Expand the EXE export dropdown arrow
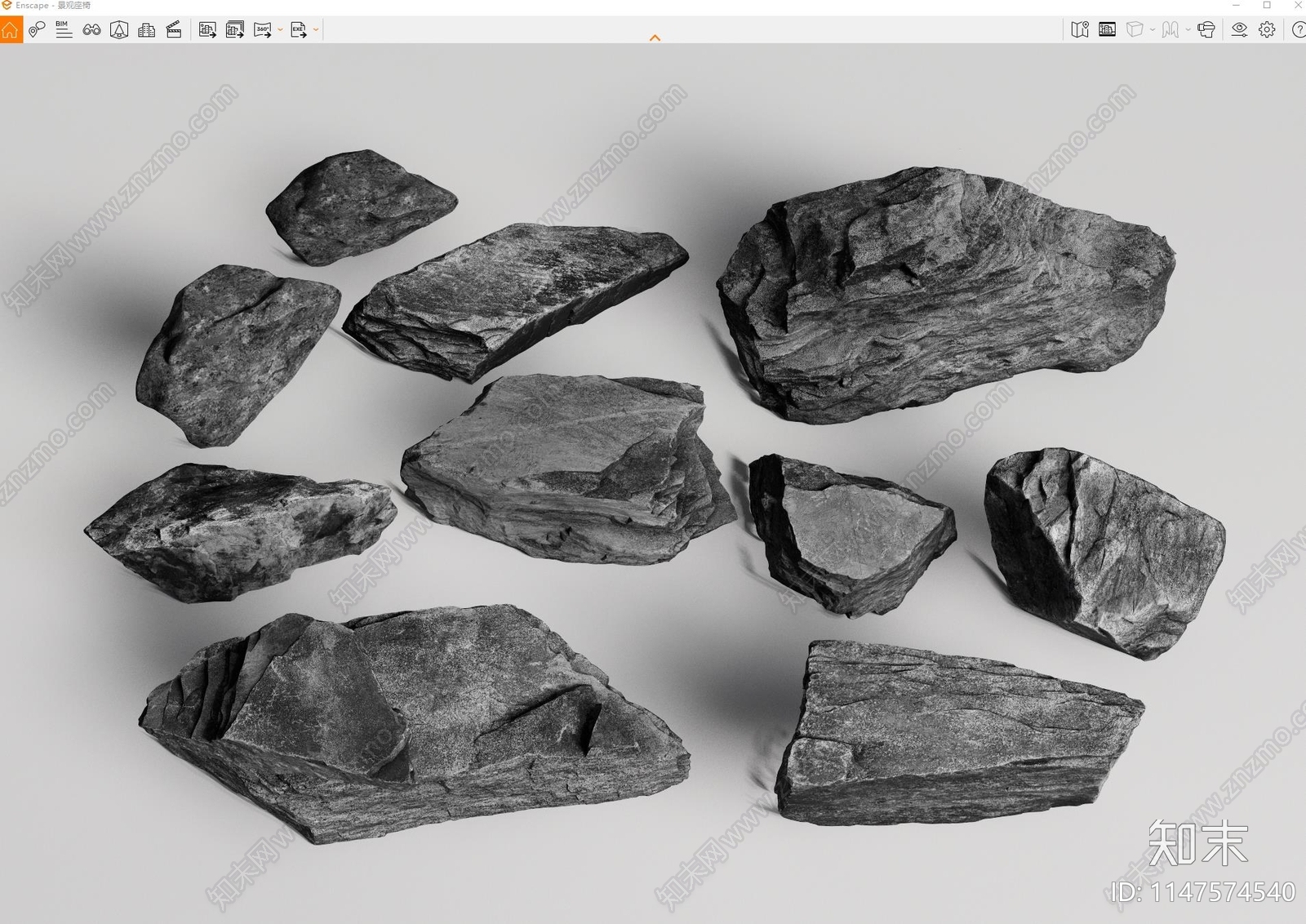1306x924 pixels. coord(316,30)
